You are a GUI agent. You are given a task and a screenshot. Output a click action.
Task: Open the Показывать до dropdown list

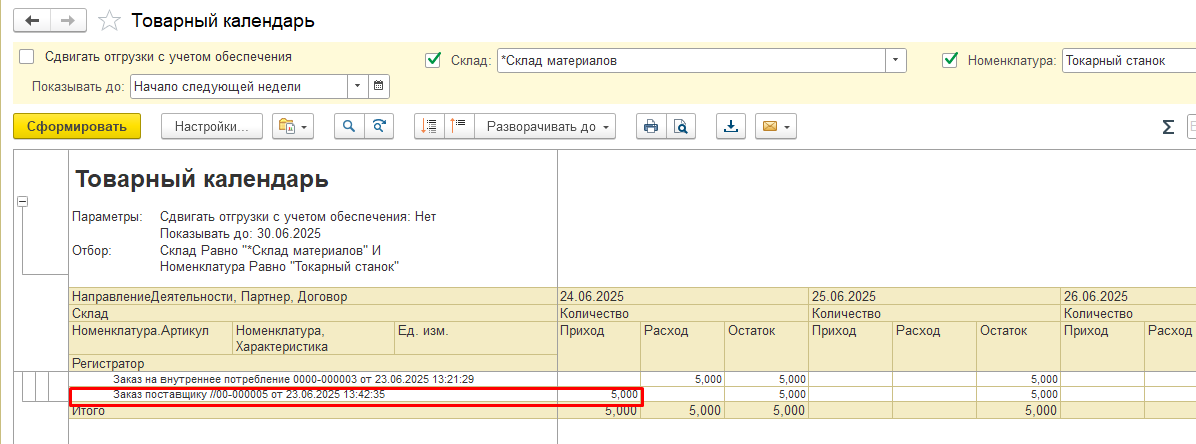pyautogui.click(x=358, y=87)
